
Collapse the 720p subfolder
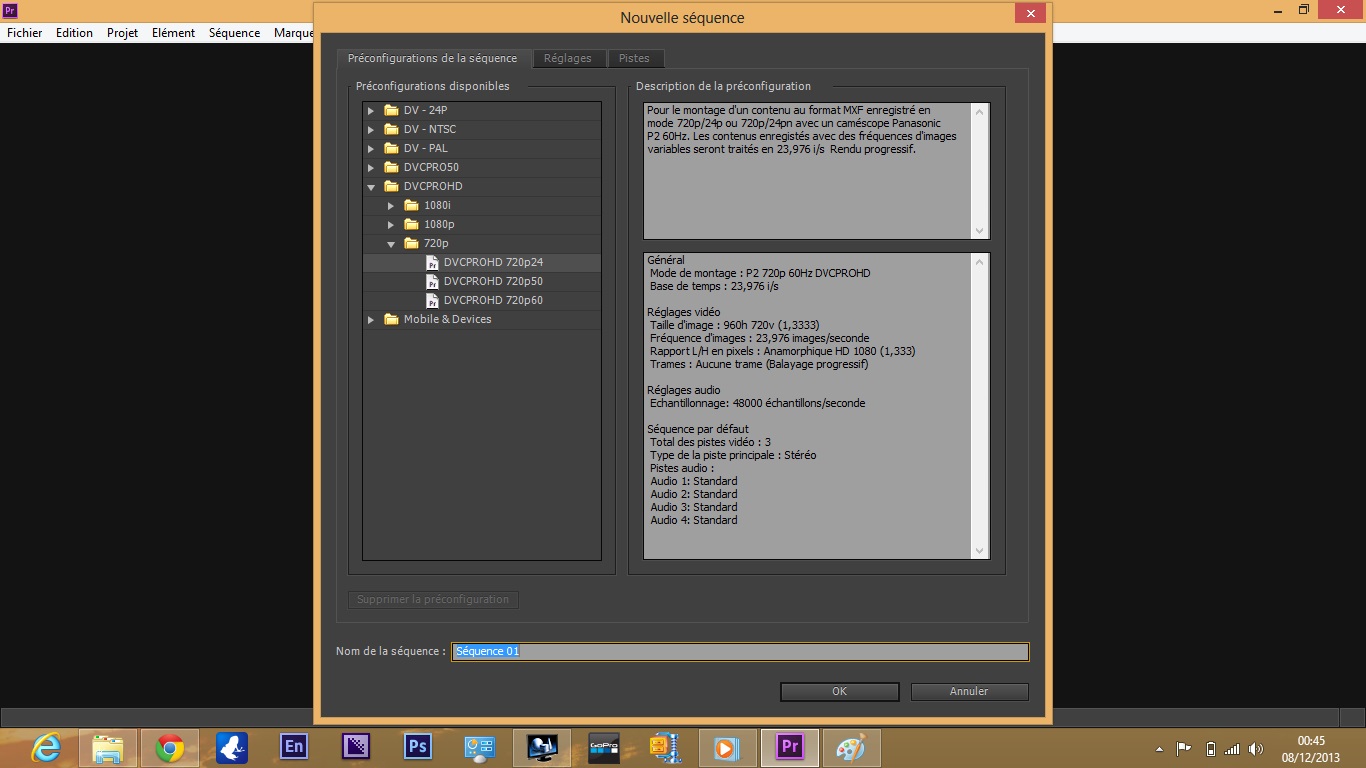pos(391,244)
